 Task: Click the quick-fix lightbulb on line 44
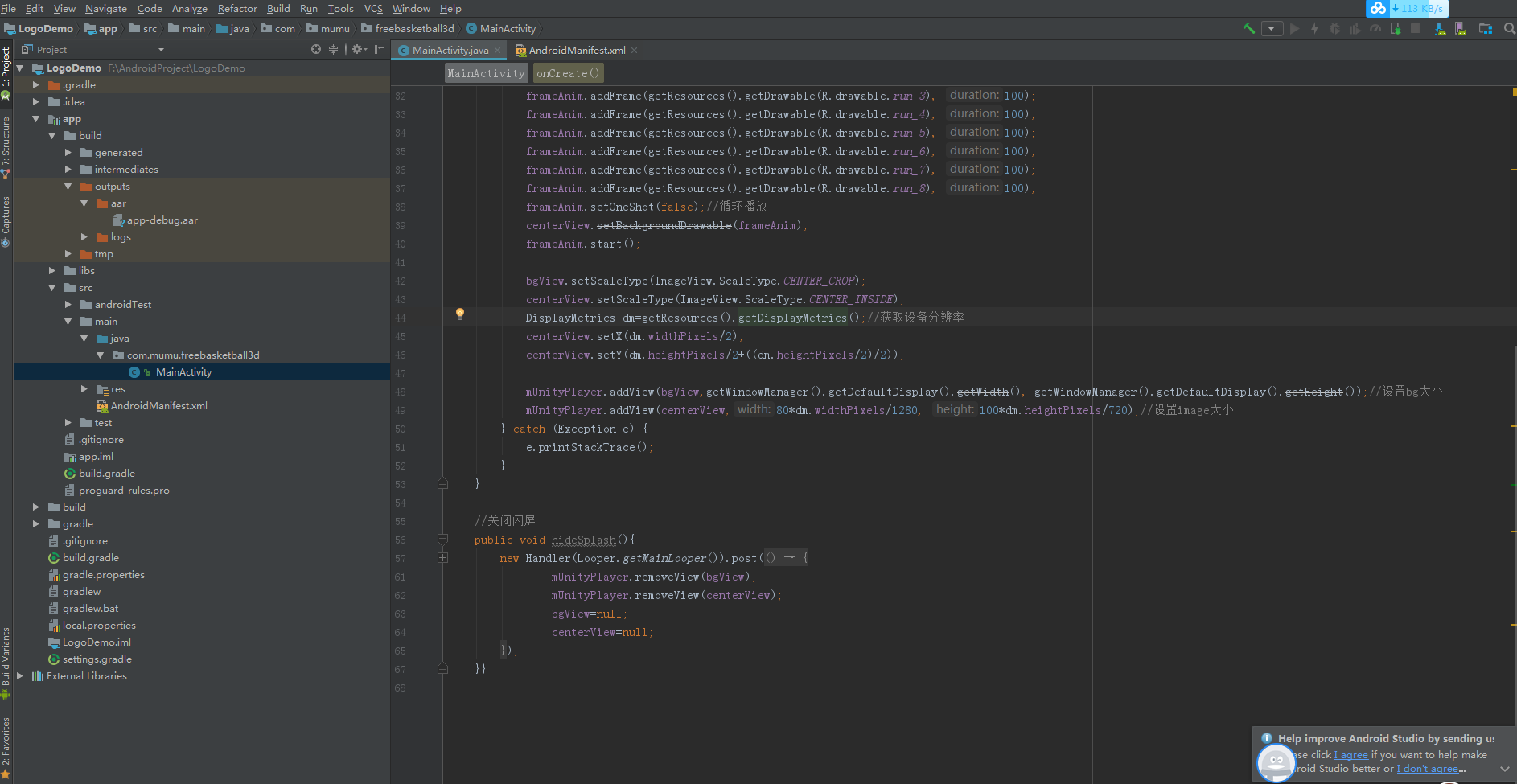(459, 314)
